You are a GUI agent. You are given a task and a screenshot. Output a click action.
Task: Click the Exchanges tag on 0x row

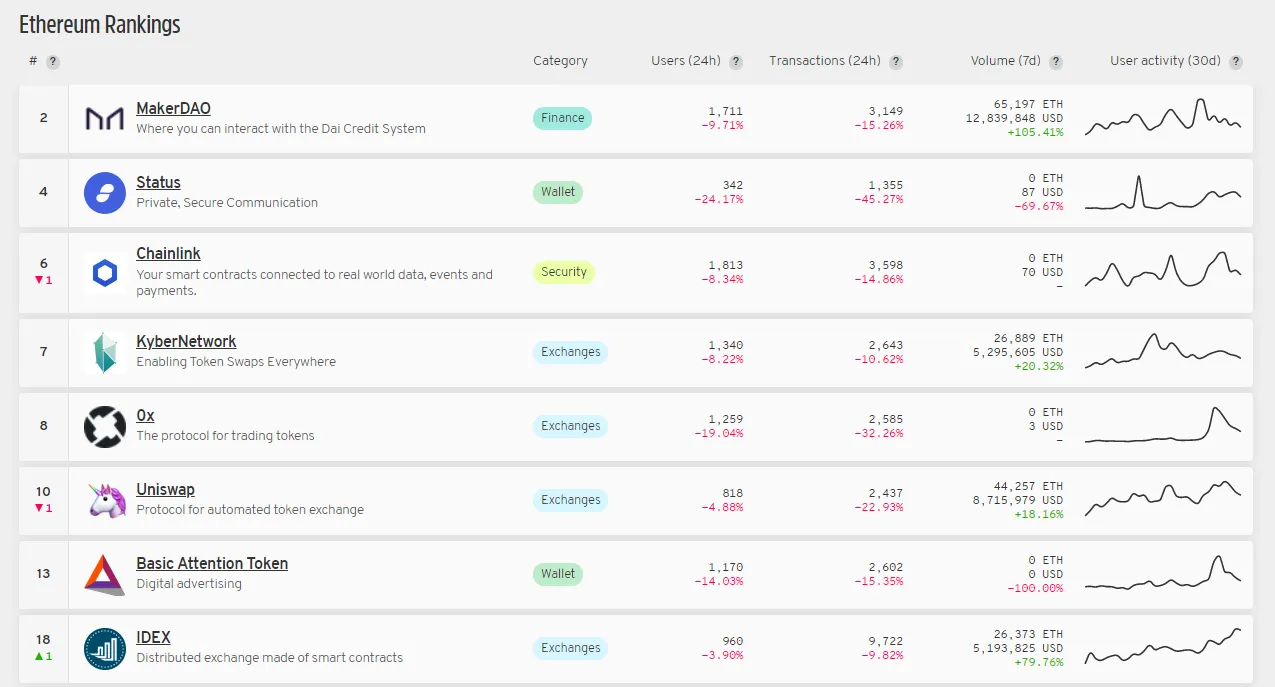coord(570,426)
